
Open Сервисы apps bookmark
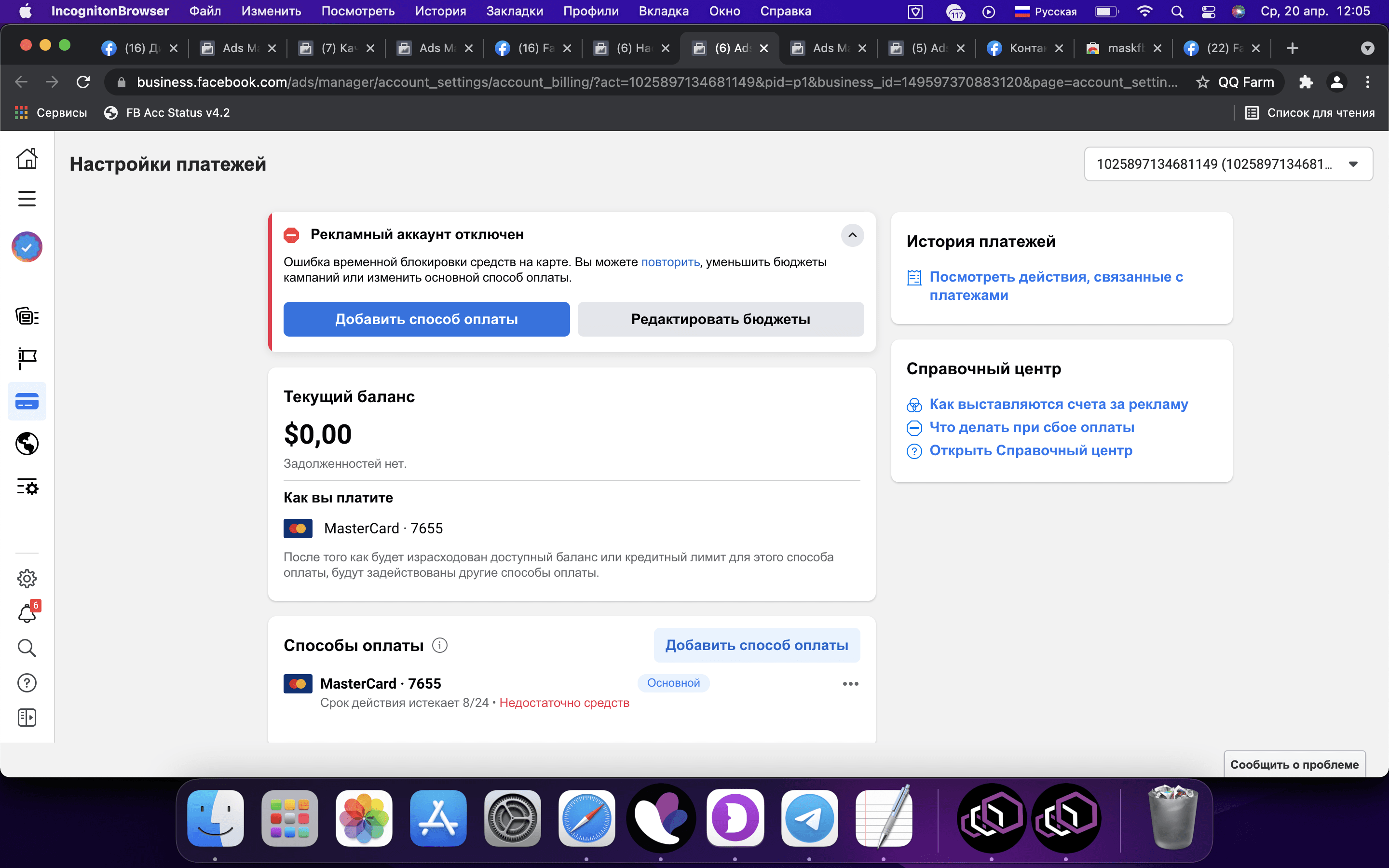(51, 113)
